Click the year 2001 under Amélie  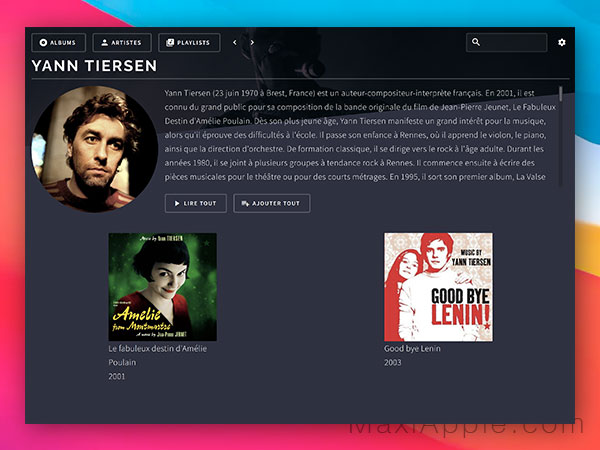117,377
